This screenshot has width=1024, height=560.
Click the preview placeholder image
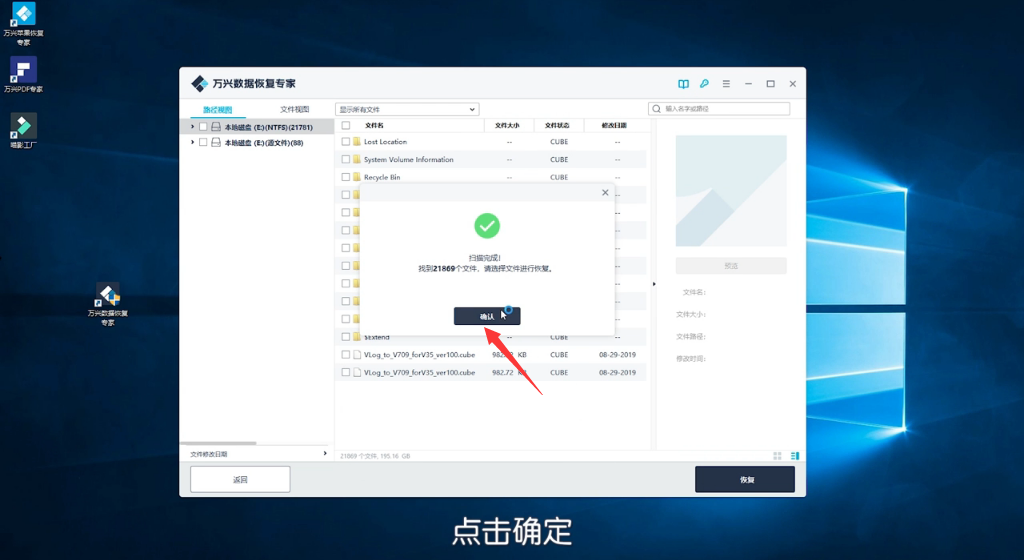point(731,191)
